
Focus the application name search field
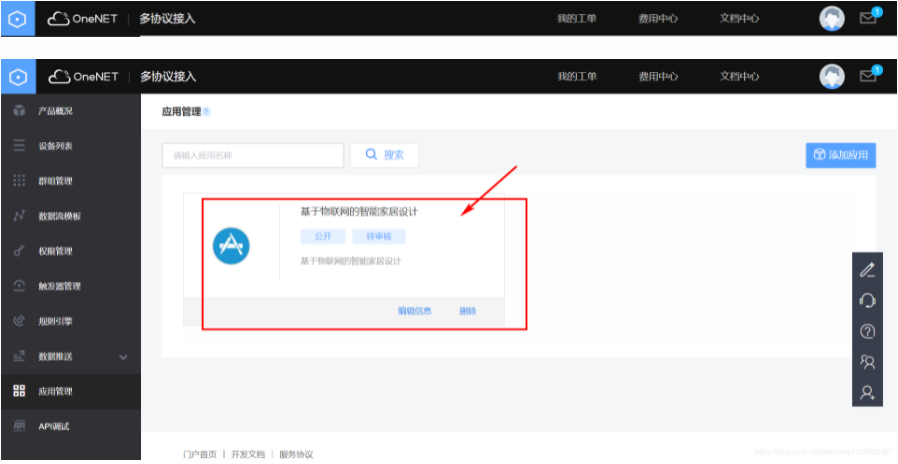[x=253, y=155]
